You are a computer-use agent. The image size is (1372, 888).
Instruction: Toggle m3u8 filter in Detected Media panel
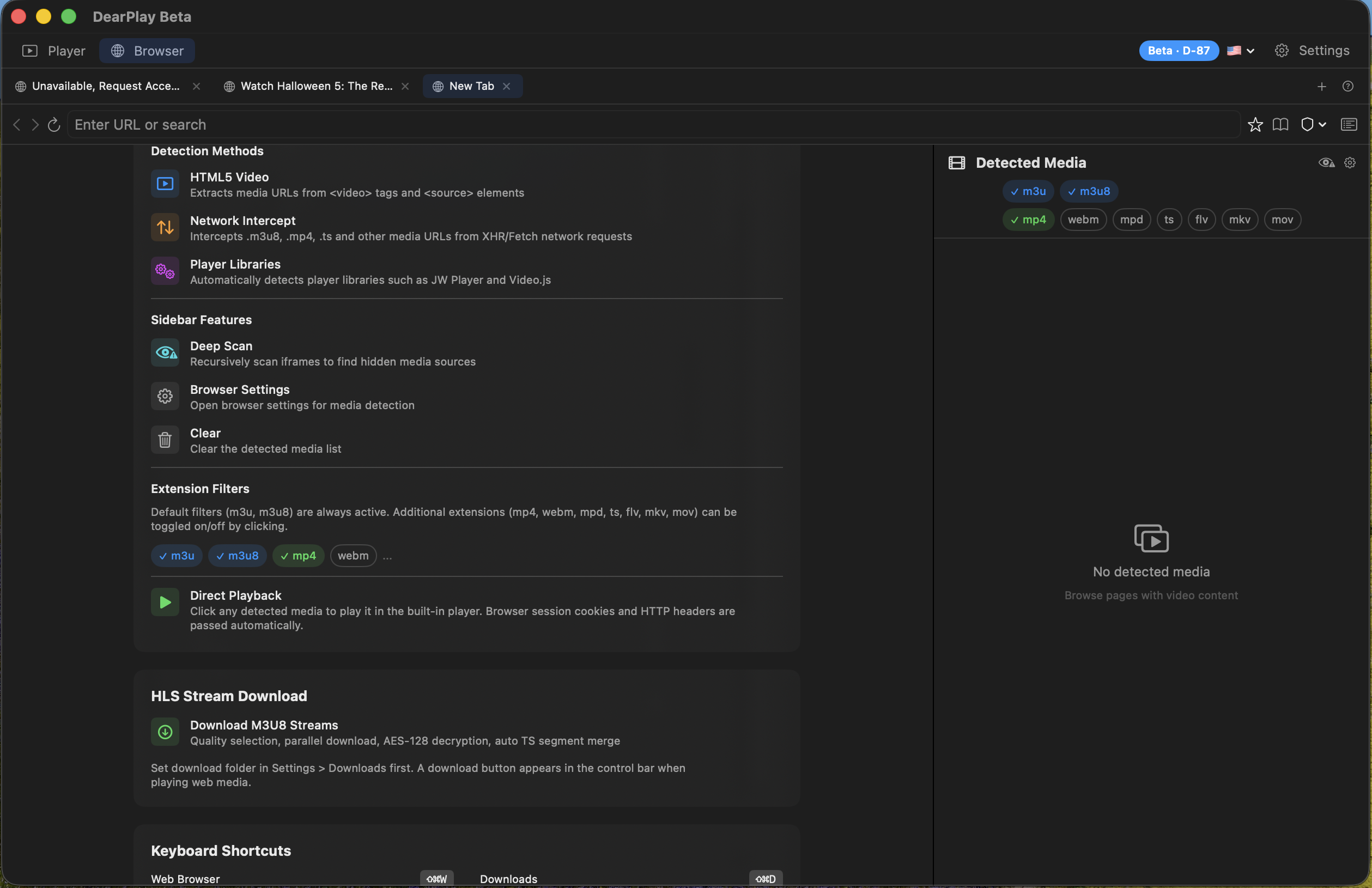tap(1088, 191)
